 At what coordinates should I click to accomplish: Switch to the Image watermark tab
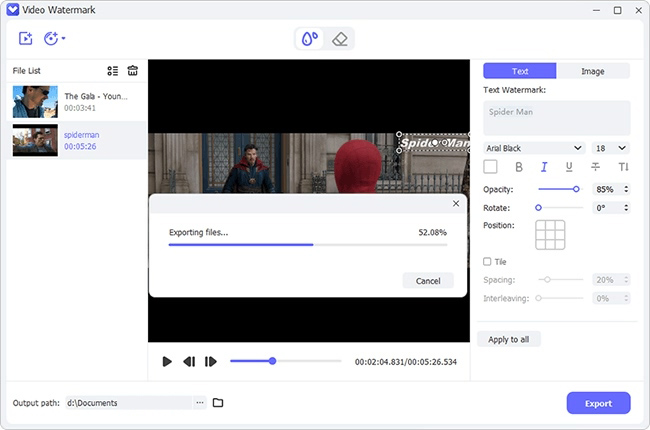[593, 71]
